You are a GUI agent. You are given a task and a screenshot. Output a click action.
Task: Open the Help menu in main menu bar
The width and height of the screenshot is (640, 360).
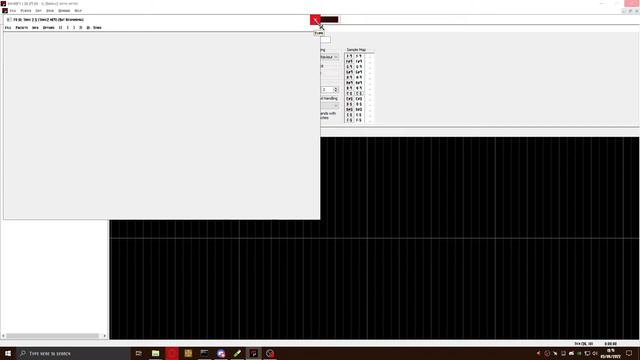[78, 11]
